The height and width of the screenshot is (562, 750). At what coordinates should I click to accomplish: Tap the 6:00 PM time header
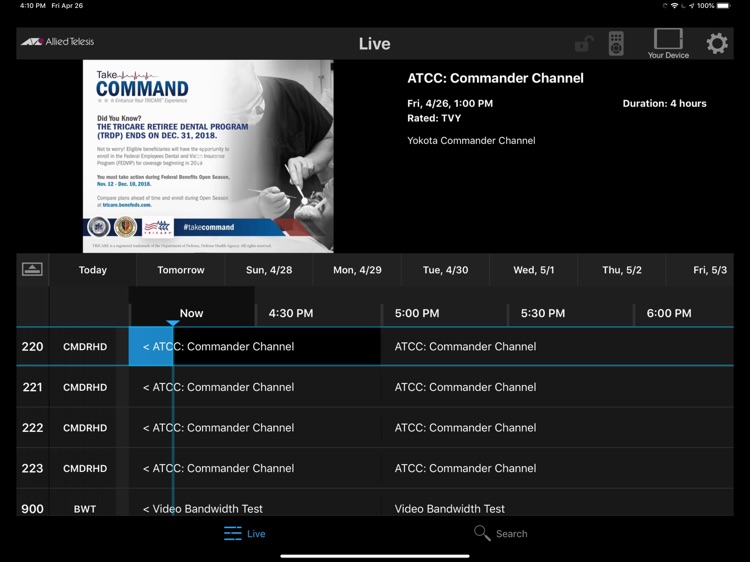(669, 313)
